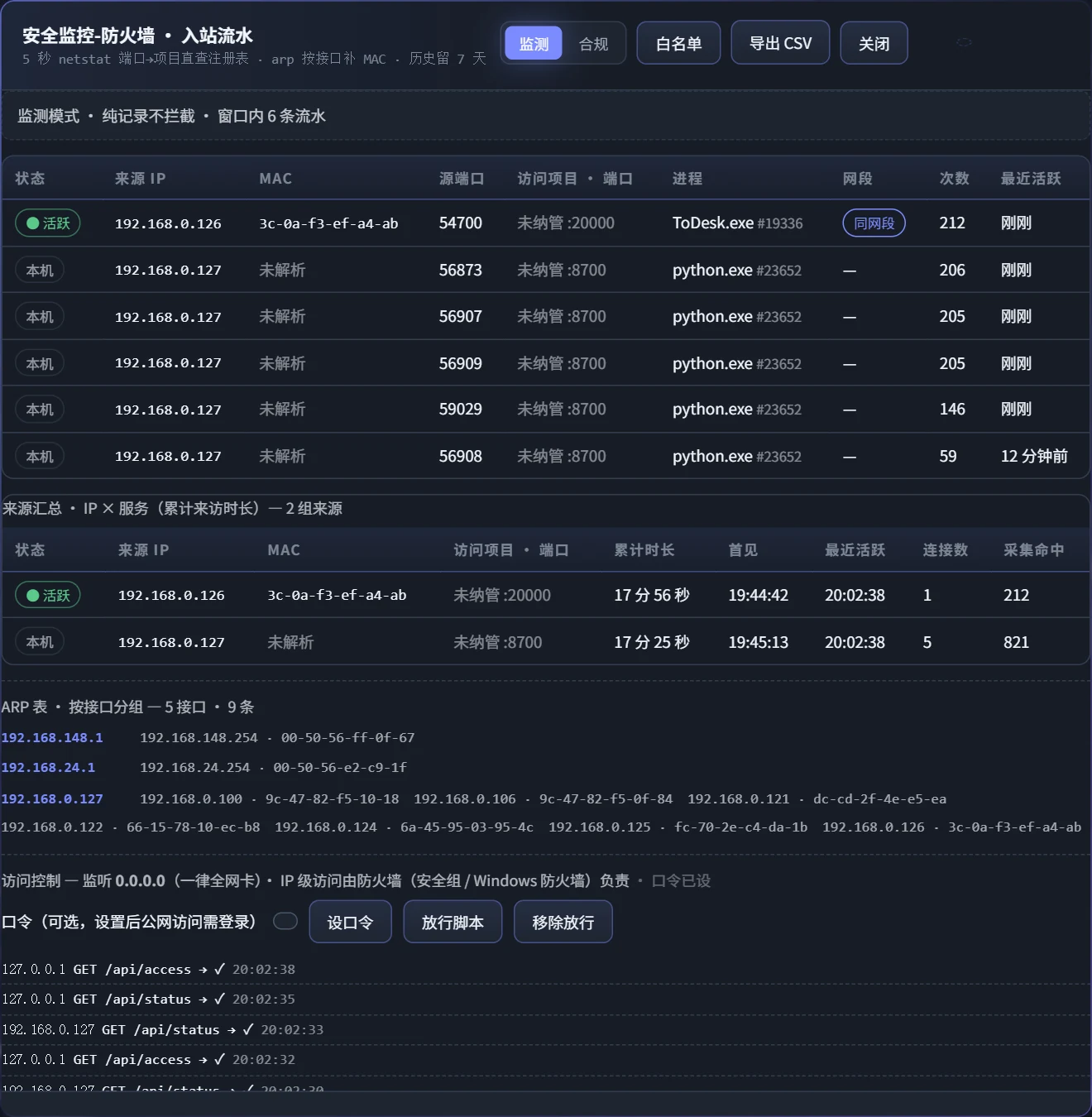Click the 本机 badge in the source-port 56907 row
This screenshot has width=1092, height=1117.
pyautogui.click(x=40, y=317)
